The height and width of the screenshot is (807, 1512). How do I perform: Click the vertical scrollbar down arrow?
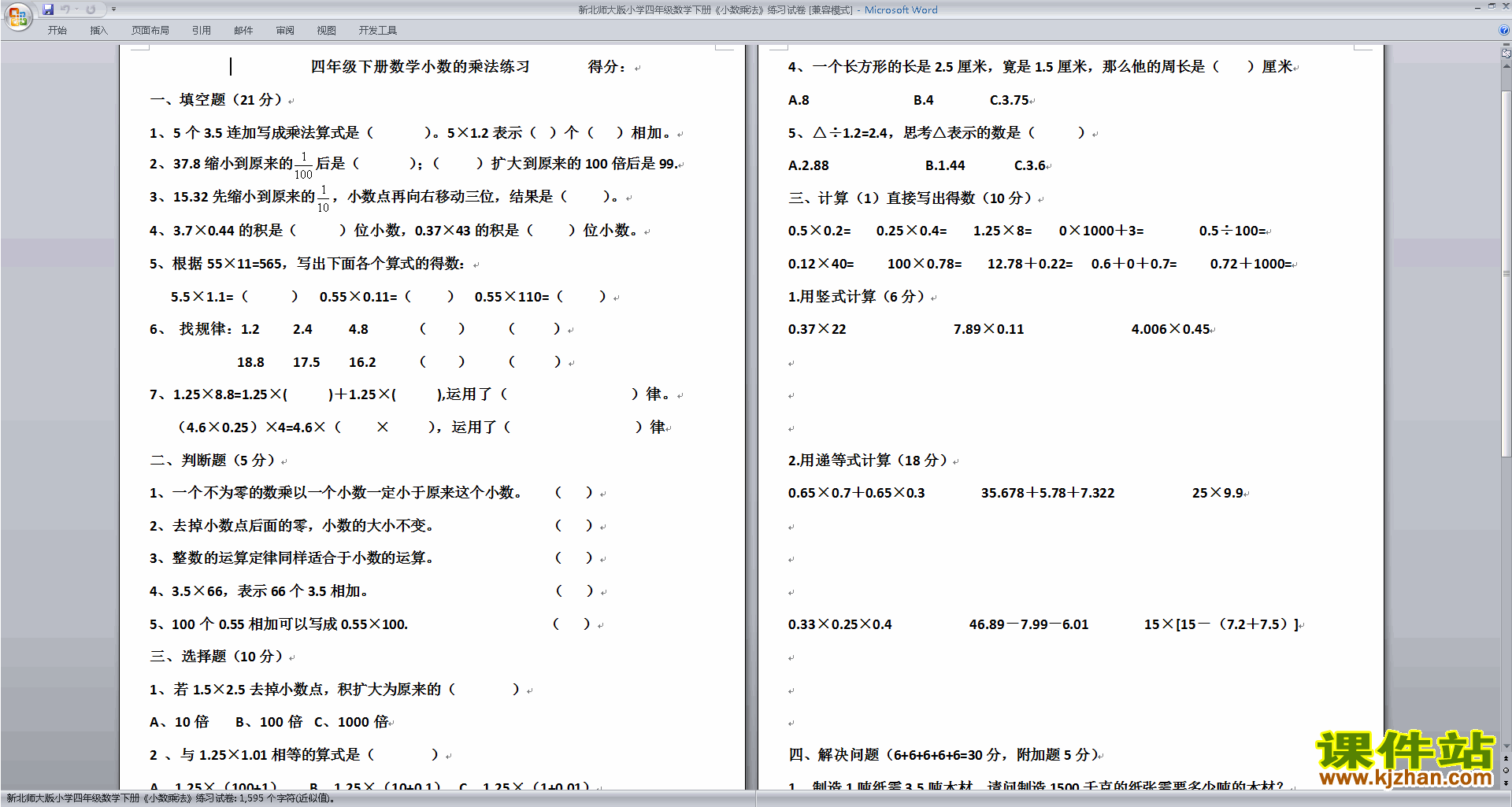(x=1506, y=746)
